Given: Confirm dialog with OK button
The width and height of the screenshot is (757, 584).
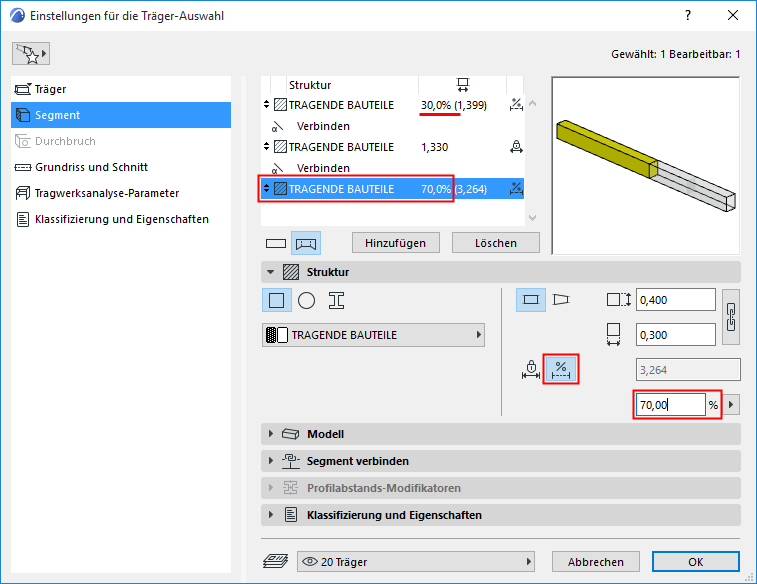Looking at the screenshot, I should click(x=696, y=562).
